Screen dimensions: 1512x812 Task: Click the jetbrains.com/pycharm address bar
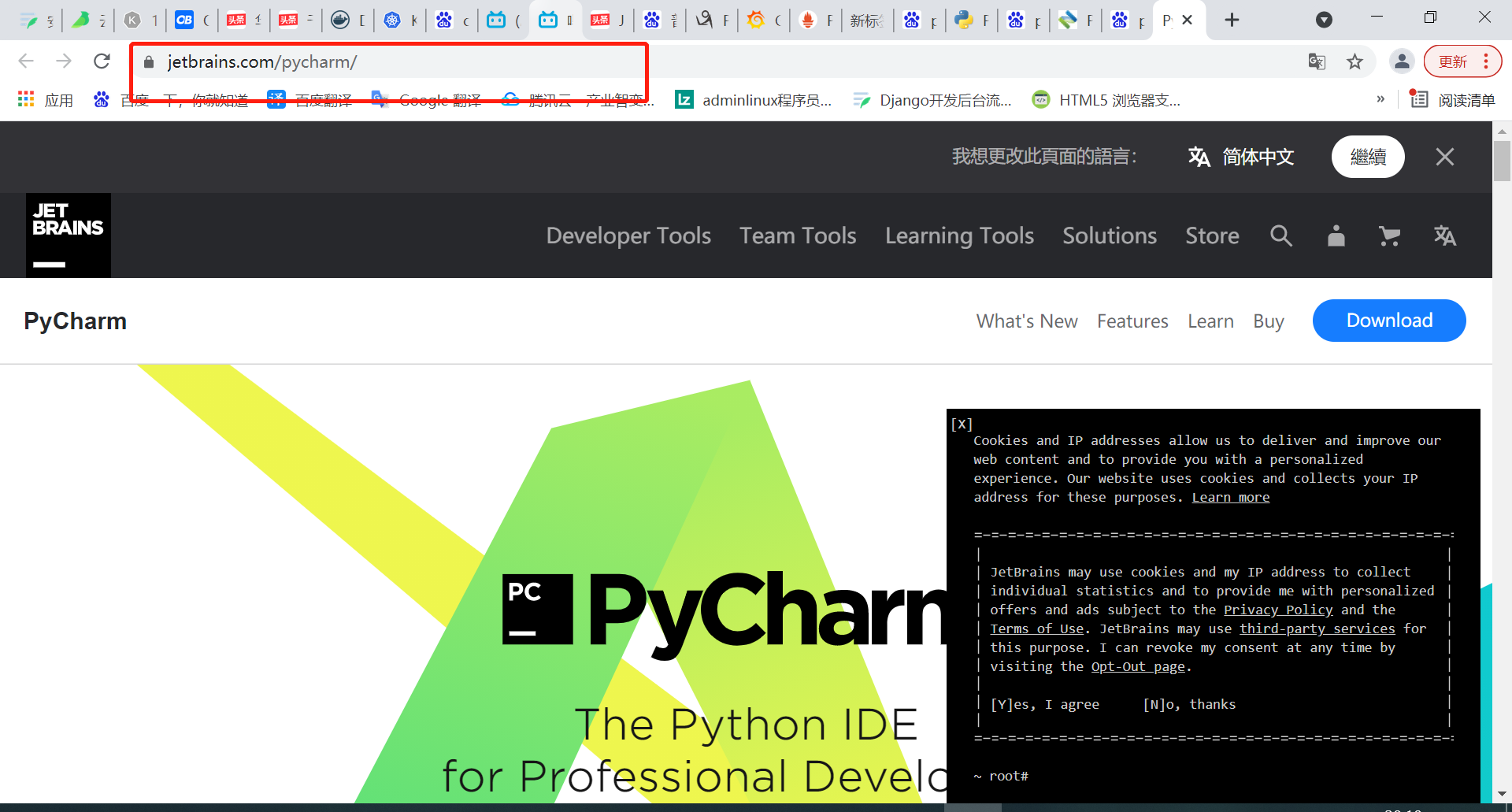pos(390,61)
